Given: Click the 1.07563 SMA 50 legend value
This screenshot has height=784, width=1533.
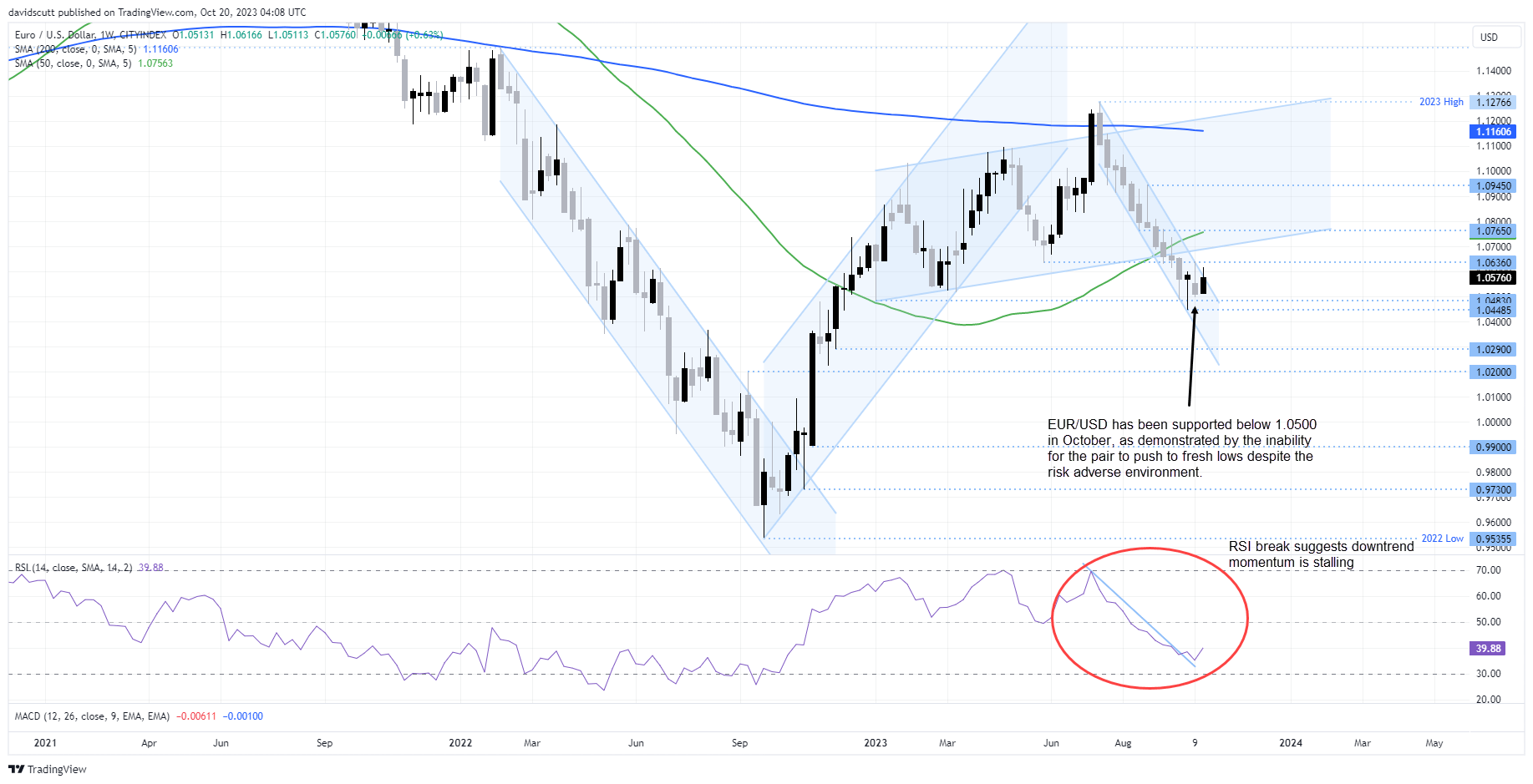Looking at the screenshot, I should click(155, 63).
